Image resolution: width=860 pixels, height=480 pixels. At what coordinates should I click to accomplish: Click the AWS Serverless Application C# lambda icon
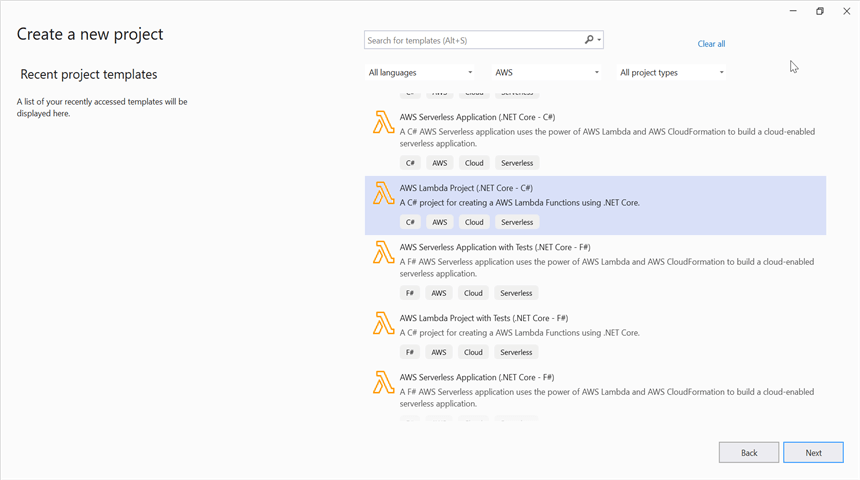383,122
